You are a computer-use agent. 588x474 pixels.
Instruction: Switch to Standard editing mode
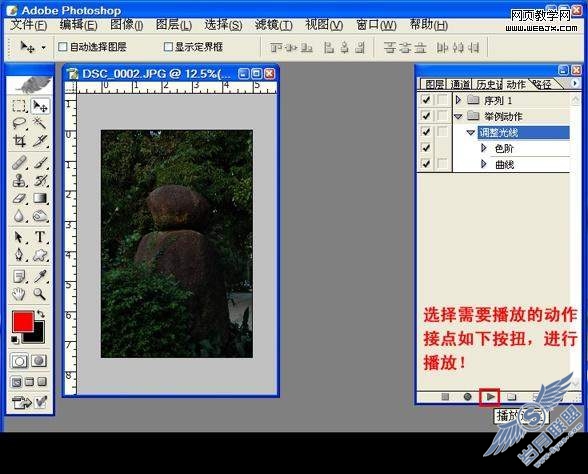[19, 361]
